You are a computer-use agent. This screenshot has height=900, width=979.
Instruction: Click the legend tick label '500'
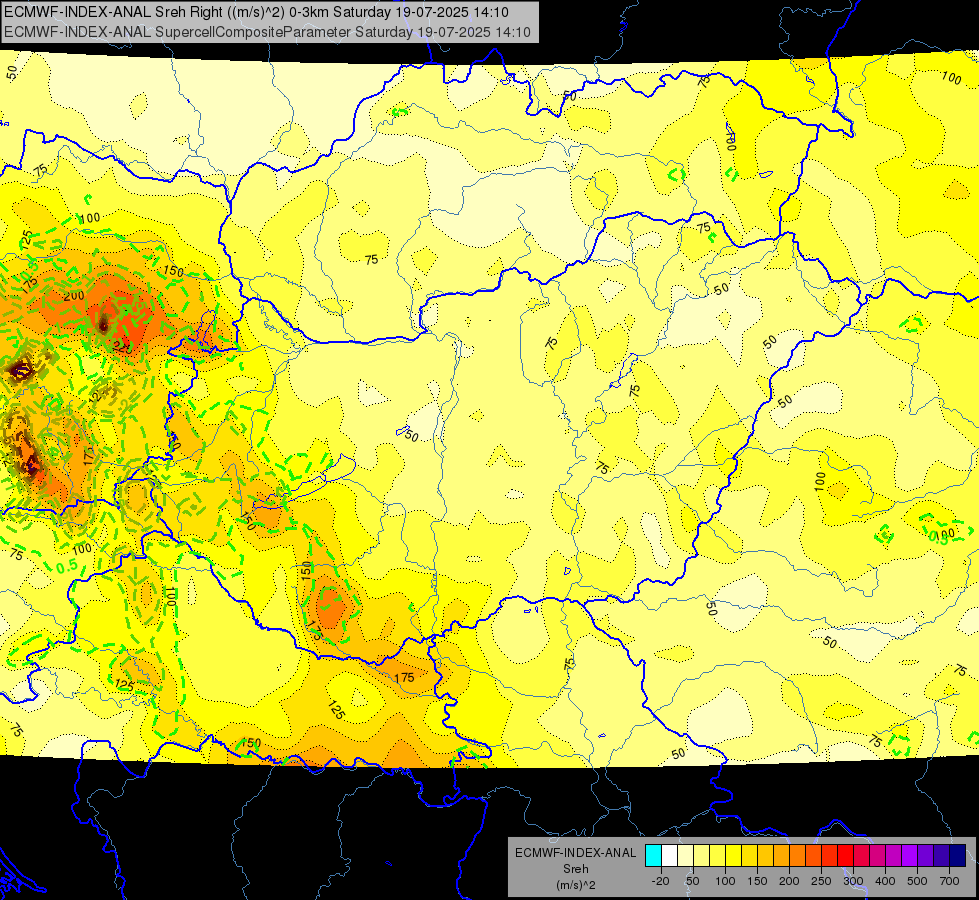pyautogui.click(x=917, y=881)
